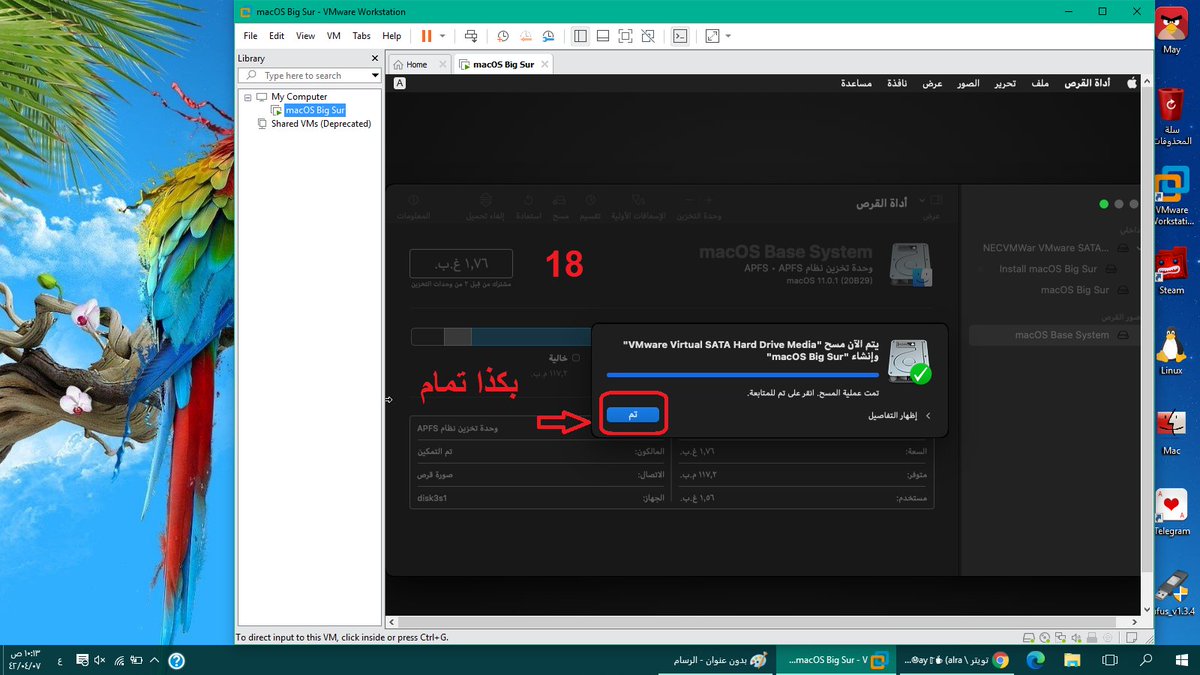The width and height of the screenshot is (1200, 675).
Task: Click the Chrome taskbar button
Action: [959, 660]
